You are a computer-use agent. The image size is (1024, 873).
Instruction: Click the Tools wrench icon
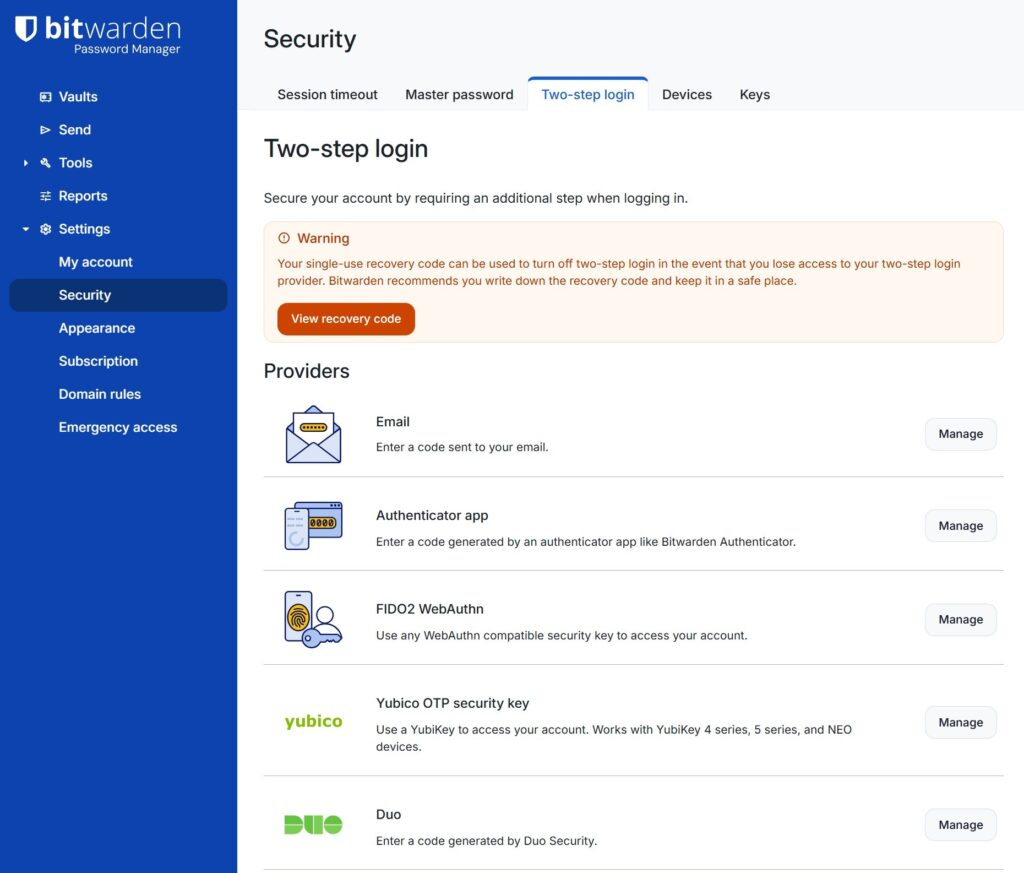coord(45,163)
